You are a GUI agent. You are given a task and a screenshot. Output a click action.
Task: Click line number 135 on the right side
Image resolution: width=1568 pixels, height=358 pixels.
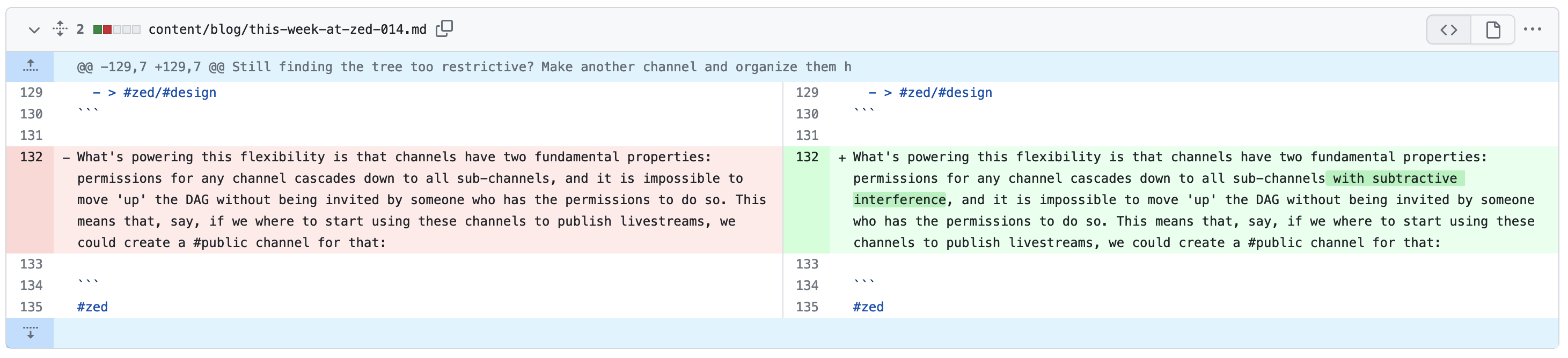tap(807, 307)
